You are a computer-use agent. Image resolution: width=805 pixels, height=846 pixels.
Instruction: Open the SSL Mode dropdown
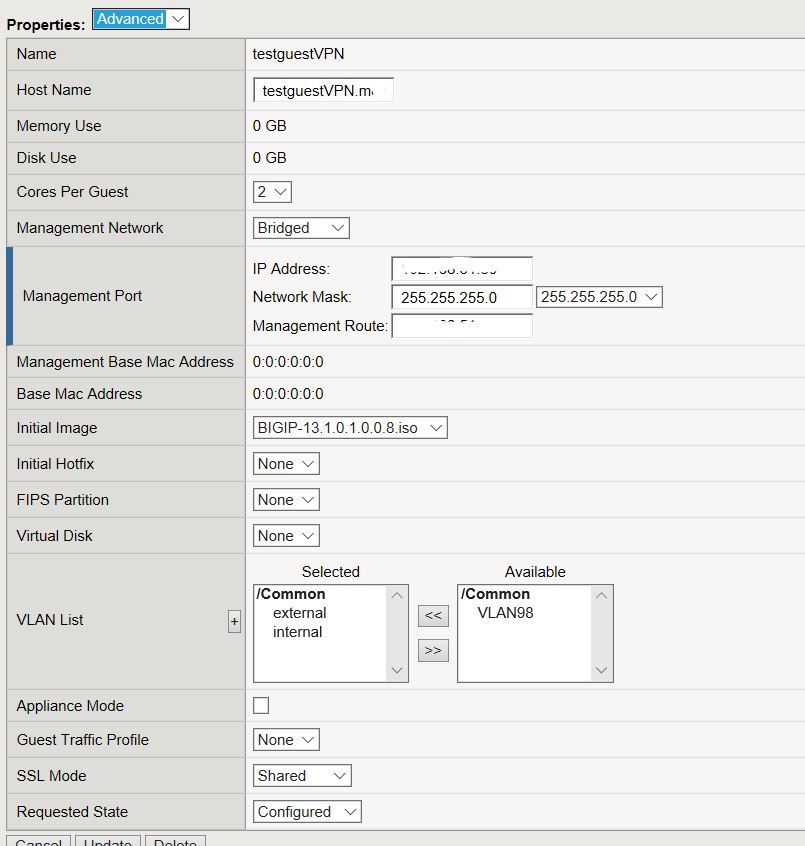pos(302,776)
